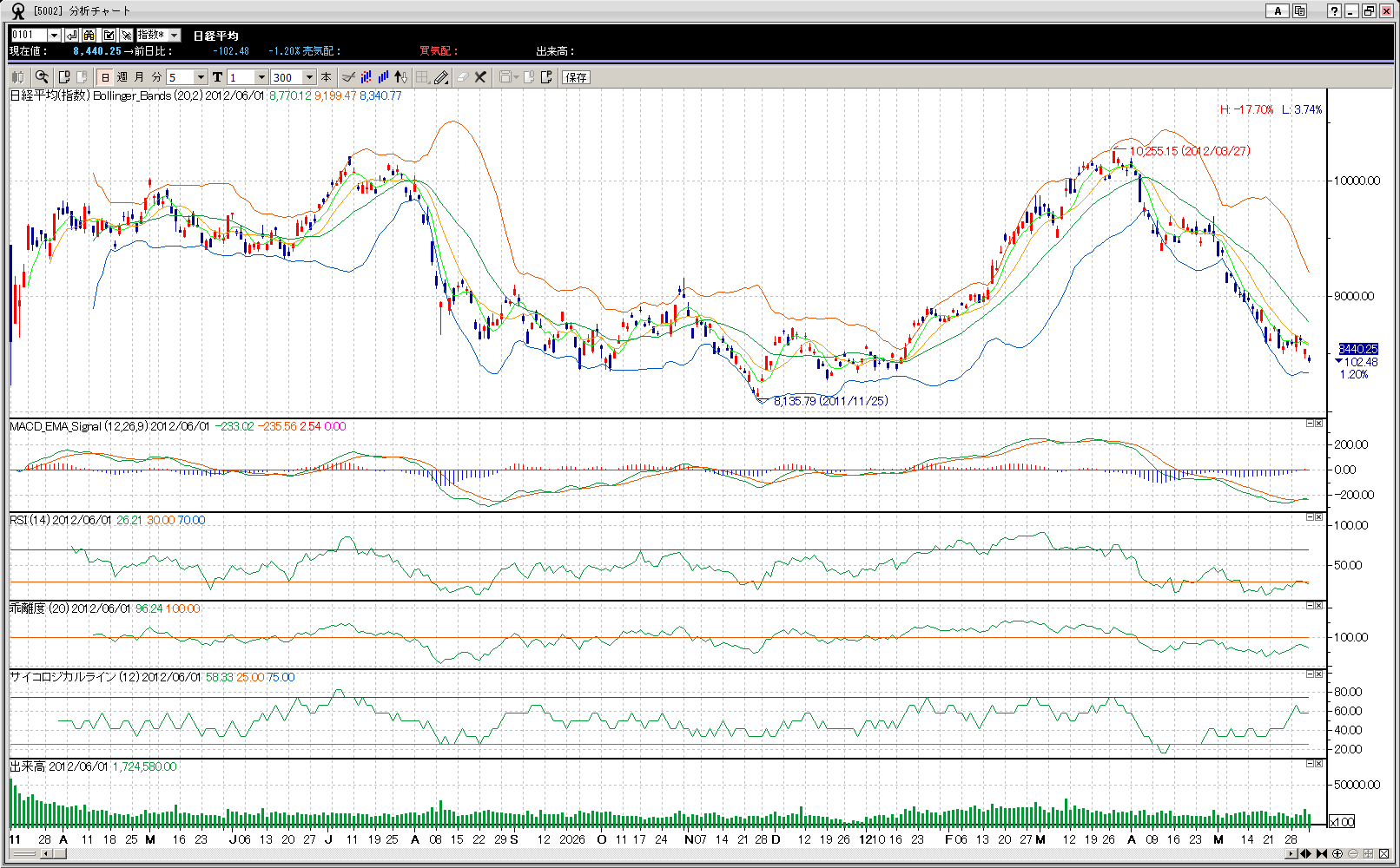Click the circled plus zoom-in icon

click(x=1337, y=854)
